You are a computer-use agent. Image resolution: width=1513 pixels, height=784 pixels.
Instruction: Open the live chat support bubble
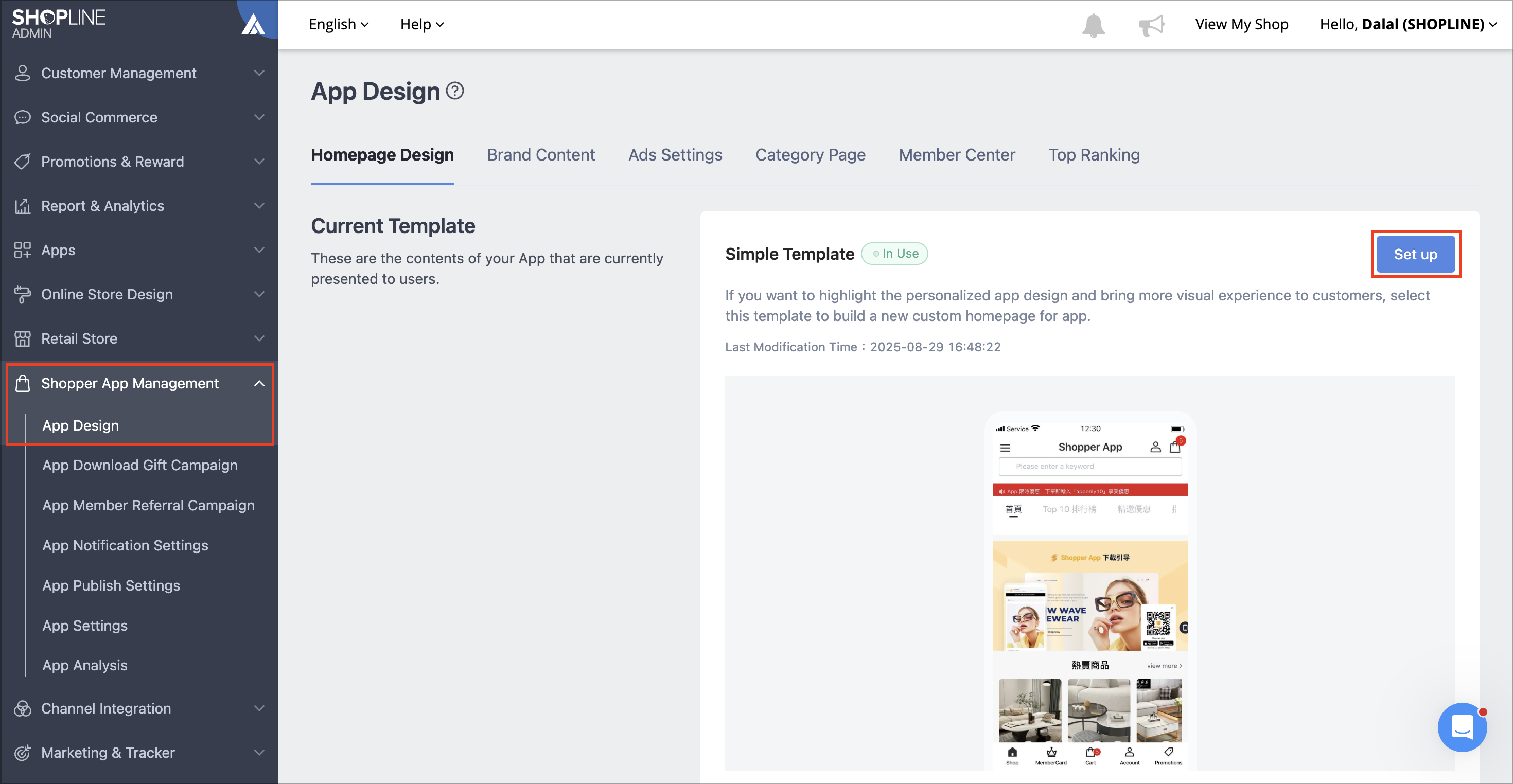1462,727
